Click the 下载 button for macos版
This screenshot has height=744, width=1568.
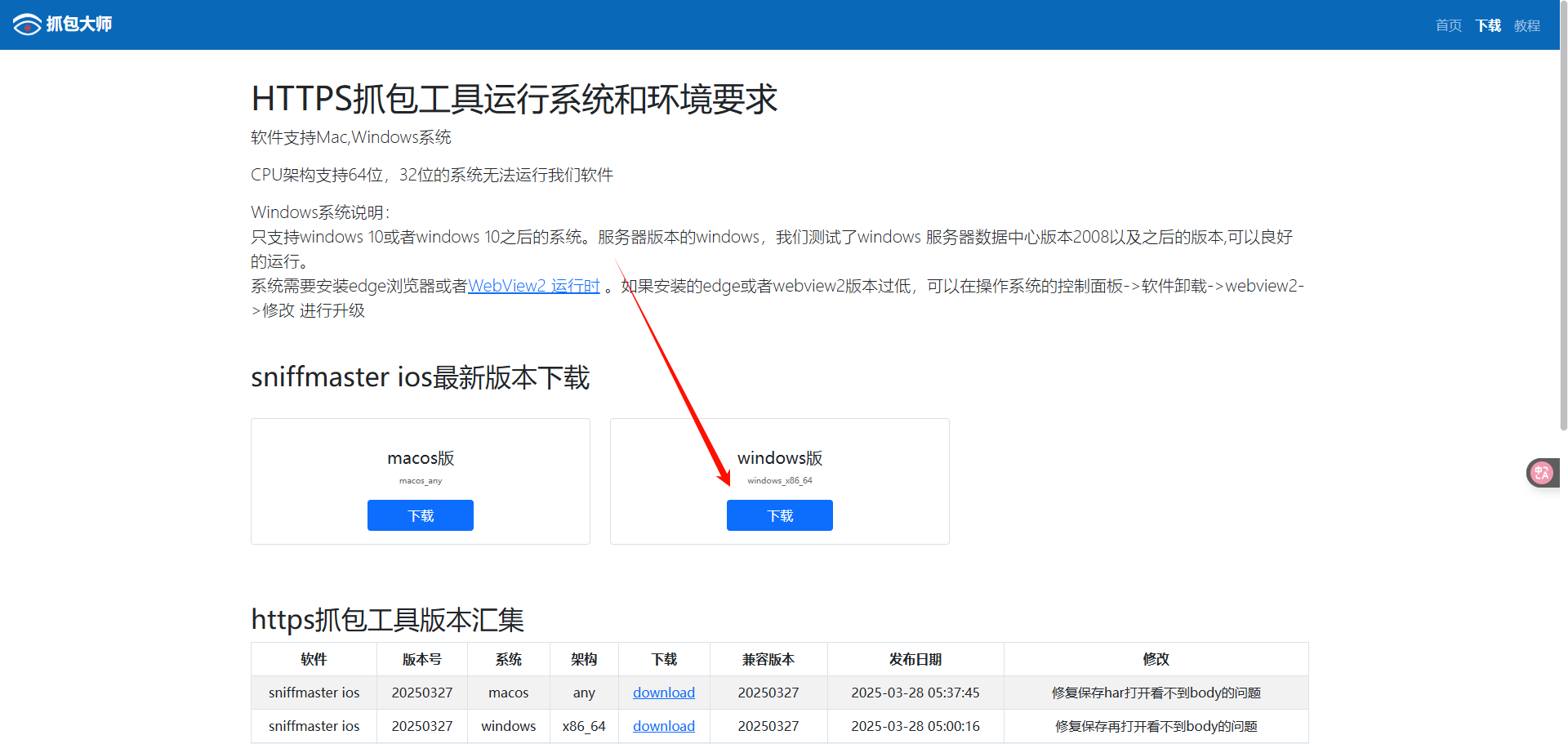click(x=421, y=515)
